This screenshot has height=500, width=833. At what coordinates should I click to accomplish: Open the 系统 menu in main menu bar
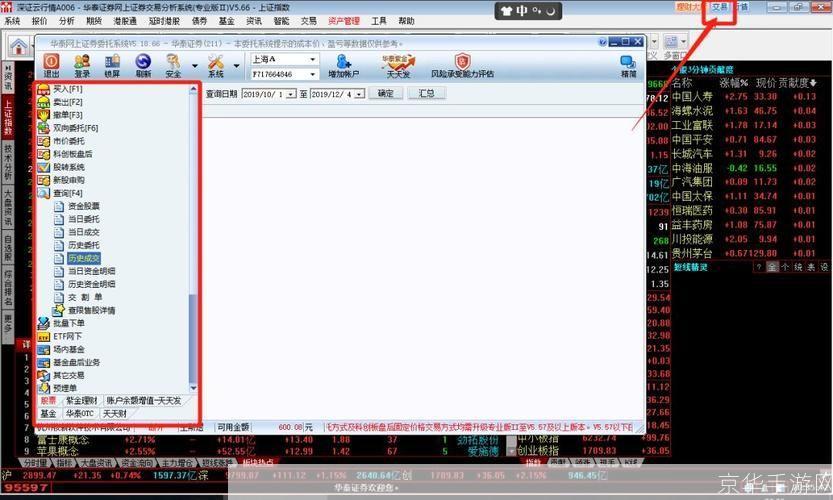12,21
